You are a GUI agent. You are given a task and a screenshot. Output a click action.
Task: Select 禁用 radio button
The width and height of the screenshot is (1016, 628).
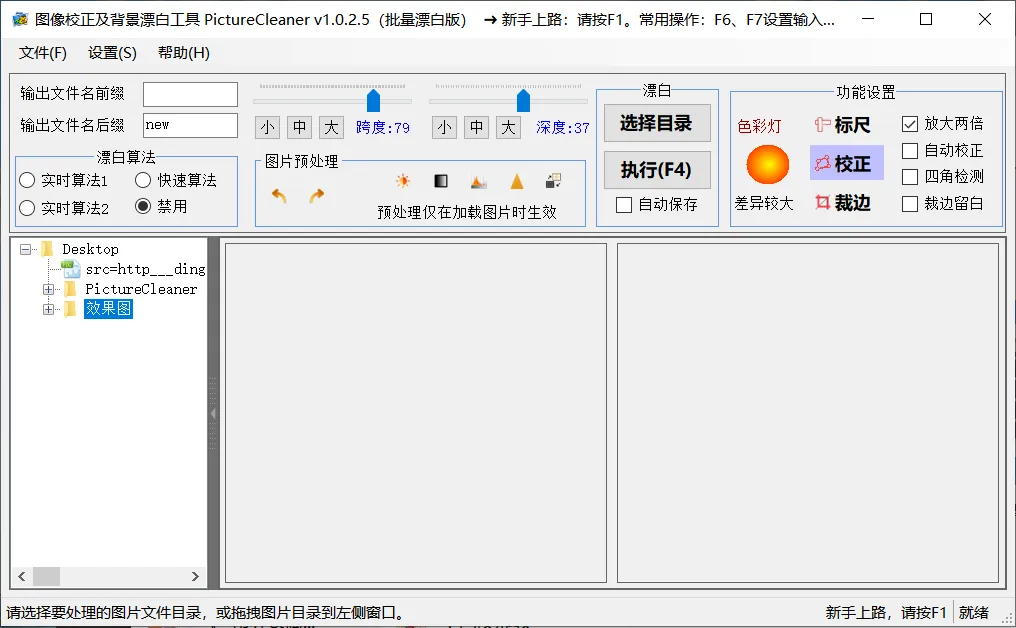coord(143,206)
